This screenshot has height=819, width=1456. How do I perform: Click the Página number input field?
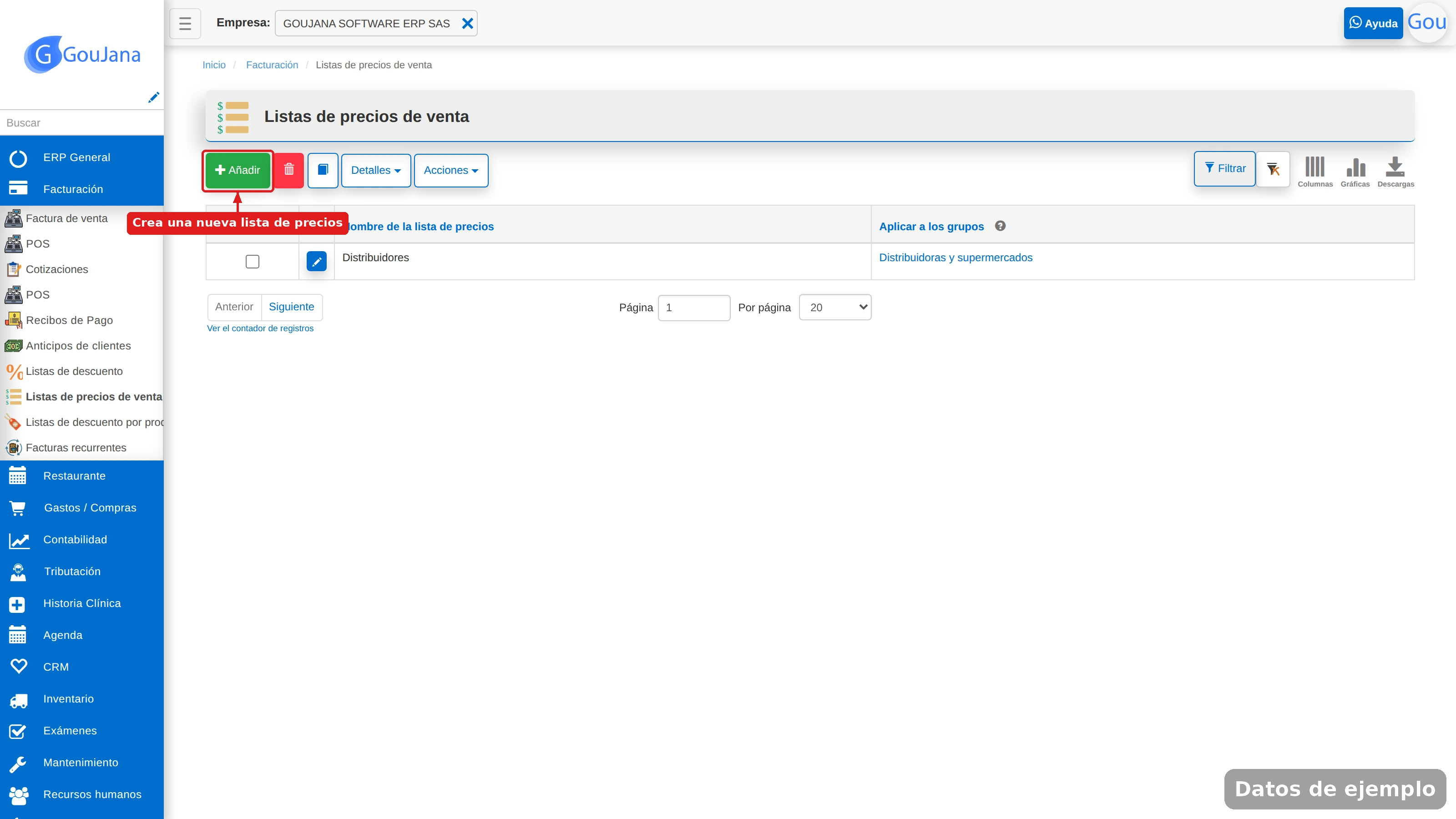click(x=694, y=308)
